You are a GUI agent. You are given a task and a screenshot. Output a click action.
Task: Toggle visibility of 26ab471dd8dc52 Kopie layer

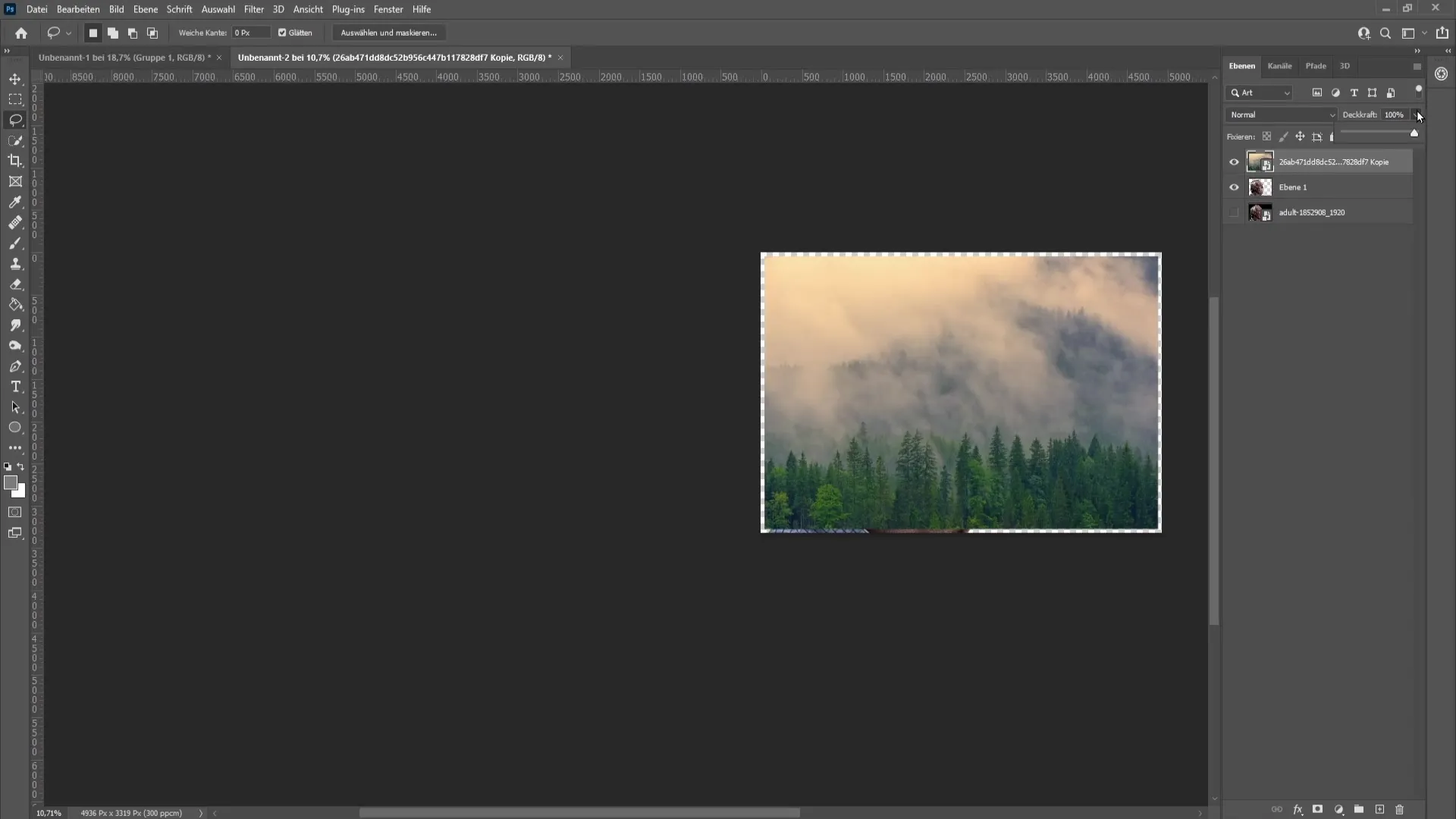pyautogui.click(x=1234, y=161)
